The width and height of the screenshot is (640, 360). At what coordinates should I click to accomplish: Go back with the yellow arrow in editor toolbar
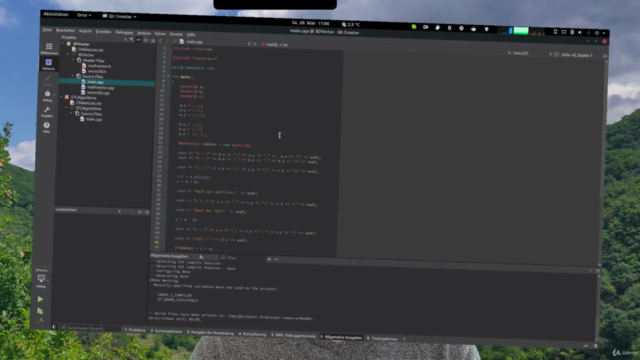(160, 40)
